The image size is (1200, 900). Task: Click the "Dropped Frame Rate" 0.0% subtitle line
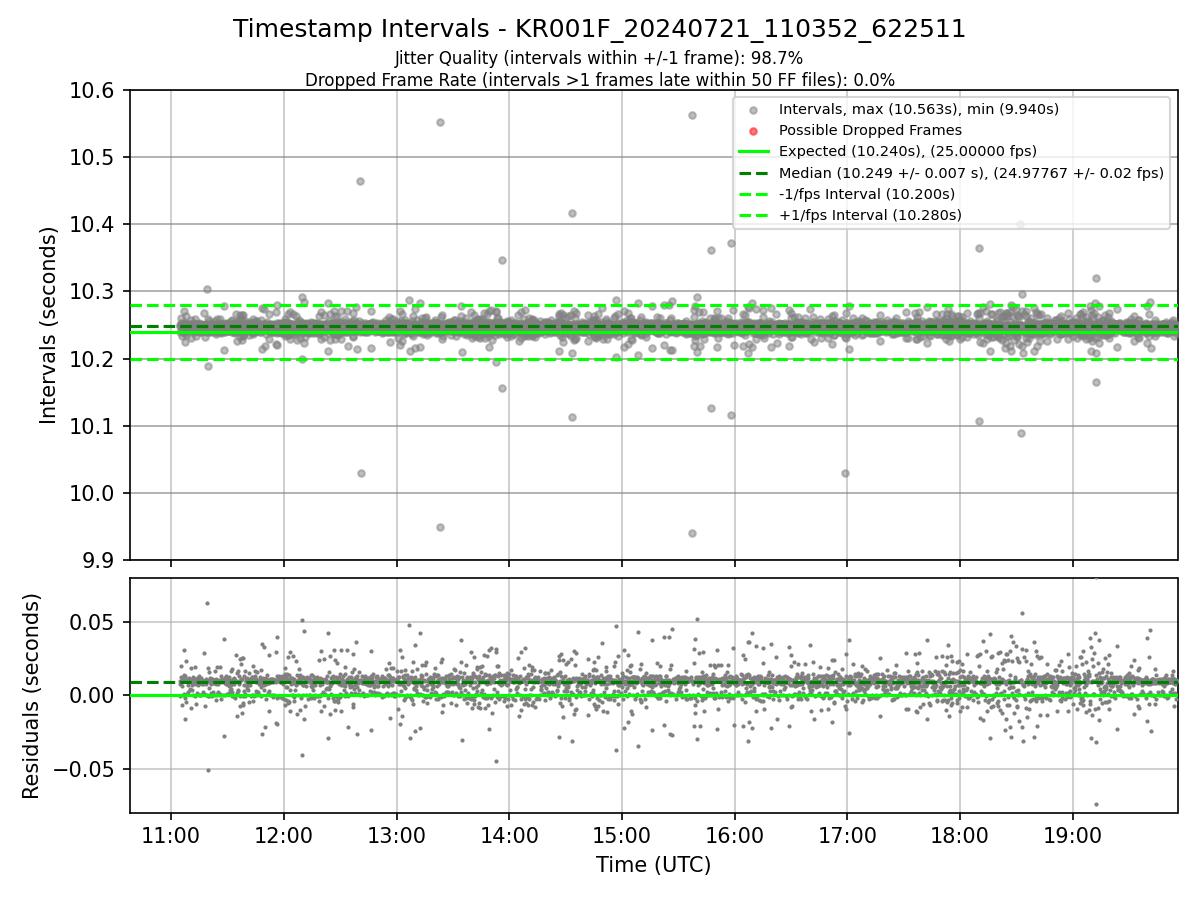tap(599, 79)
